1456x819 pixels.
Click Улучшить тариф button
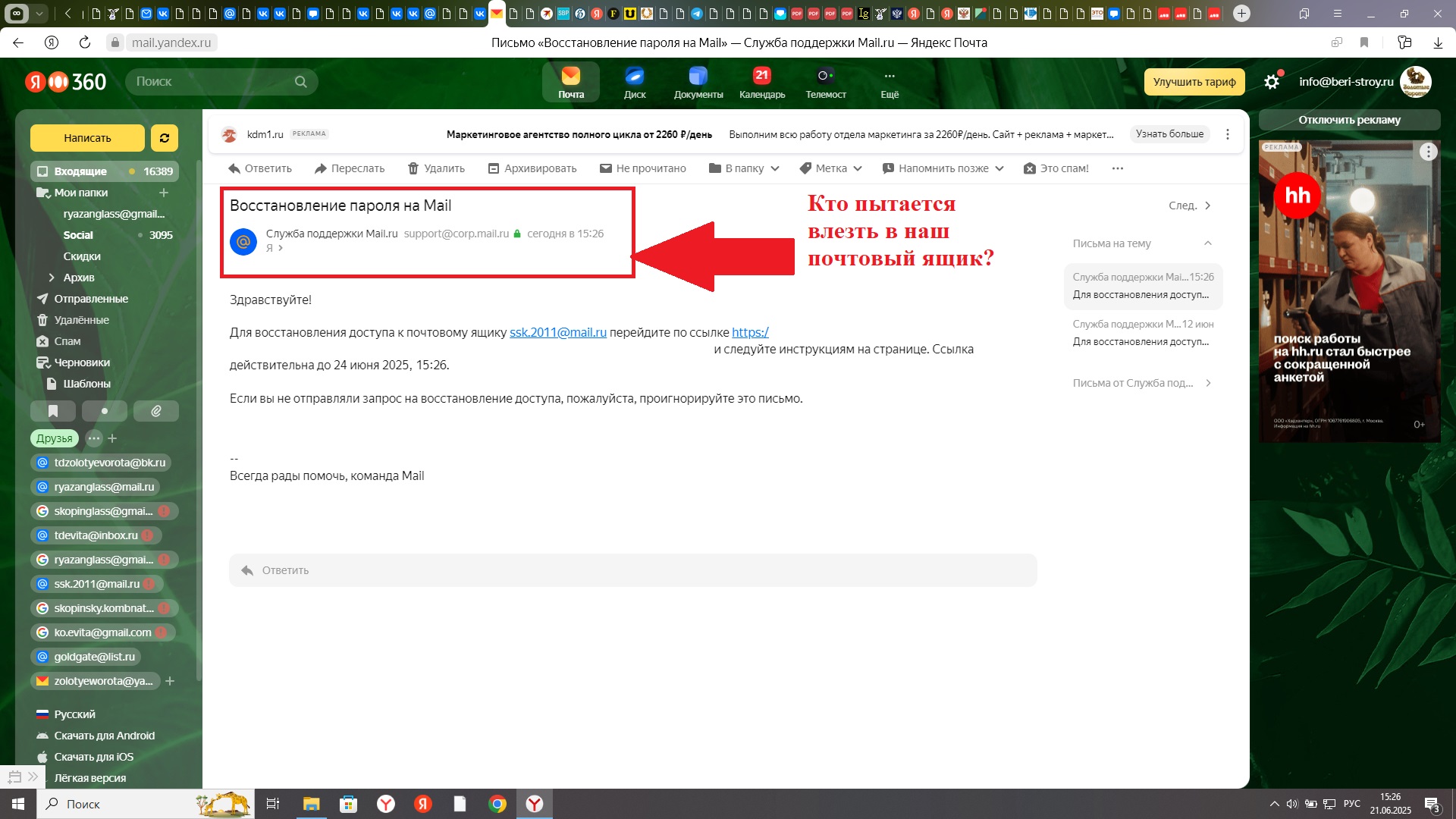pos(1194,82)
